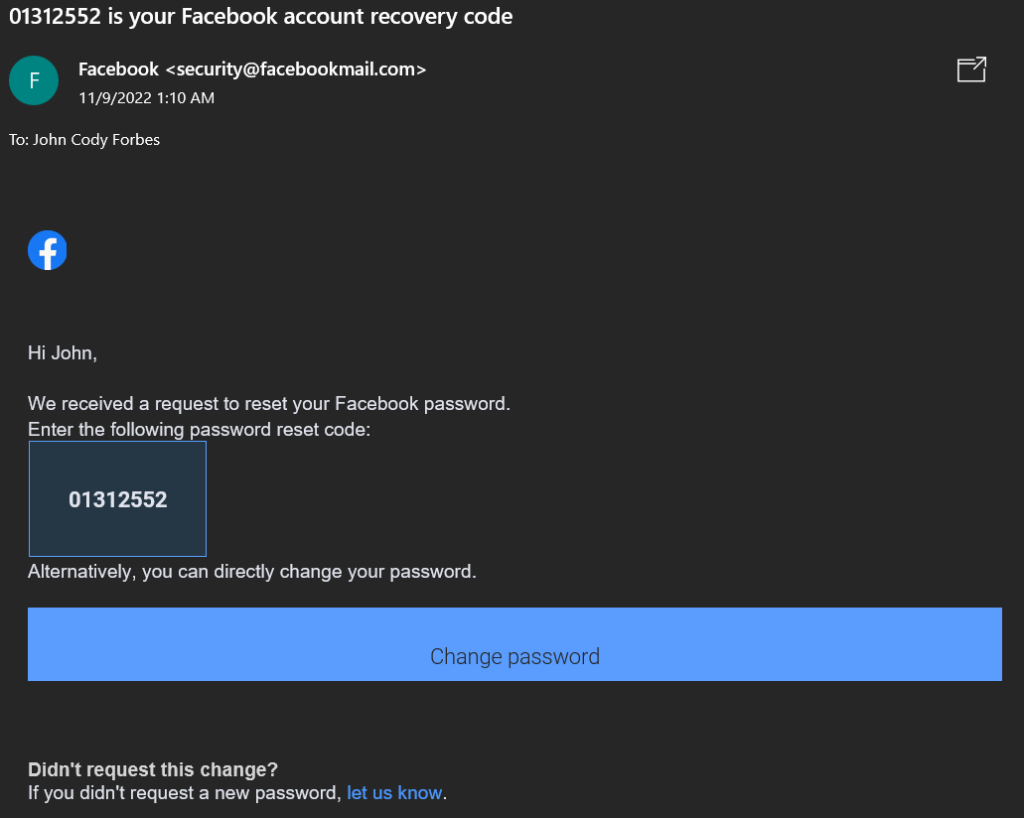
Task: Click the blue Facebook logo
Action: click(47, 250)
